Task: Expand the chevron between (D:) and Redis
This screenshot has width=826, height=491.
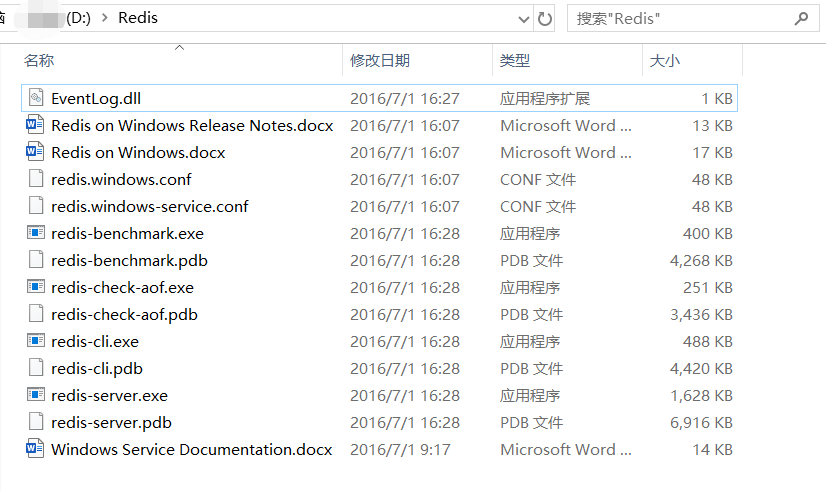Action: tap(104, 18)
